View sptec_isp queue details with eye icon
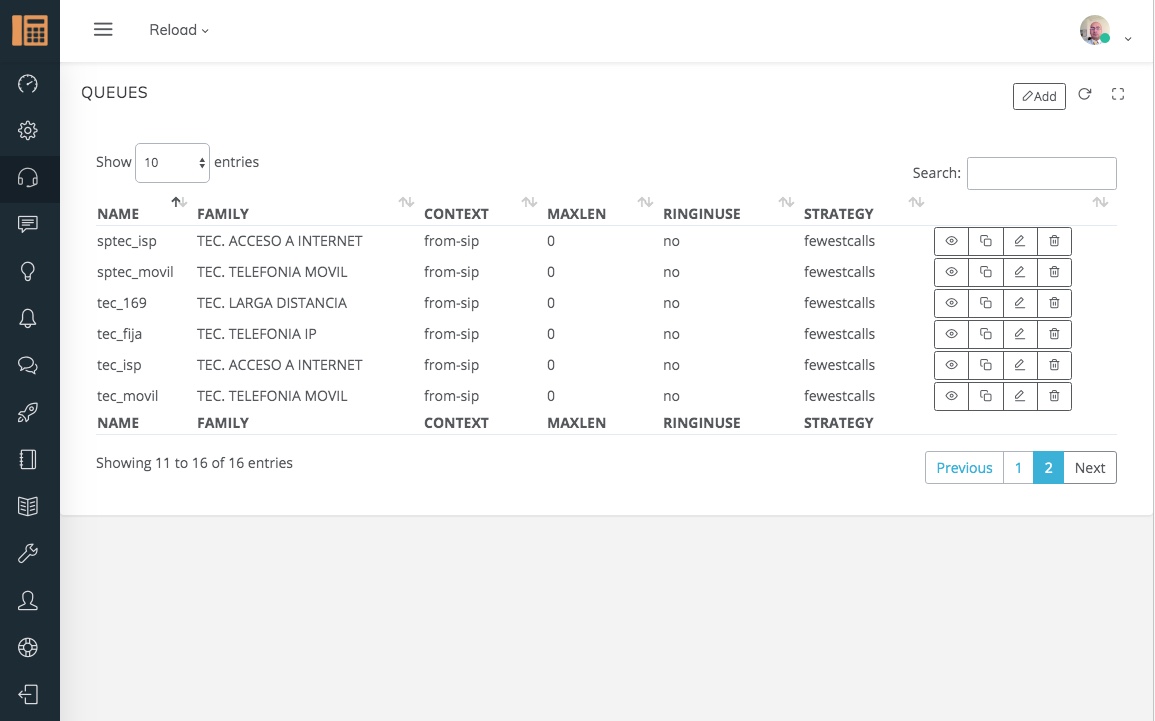This screenshot has height=721, width=1155. [951, 241]
